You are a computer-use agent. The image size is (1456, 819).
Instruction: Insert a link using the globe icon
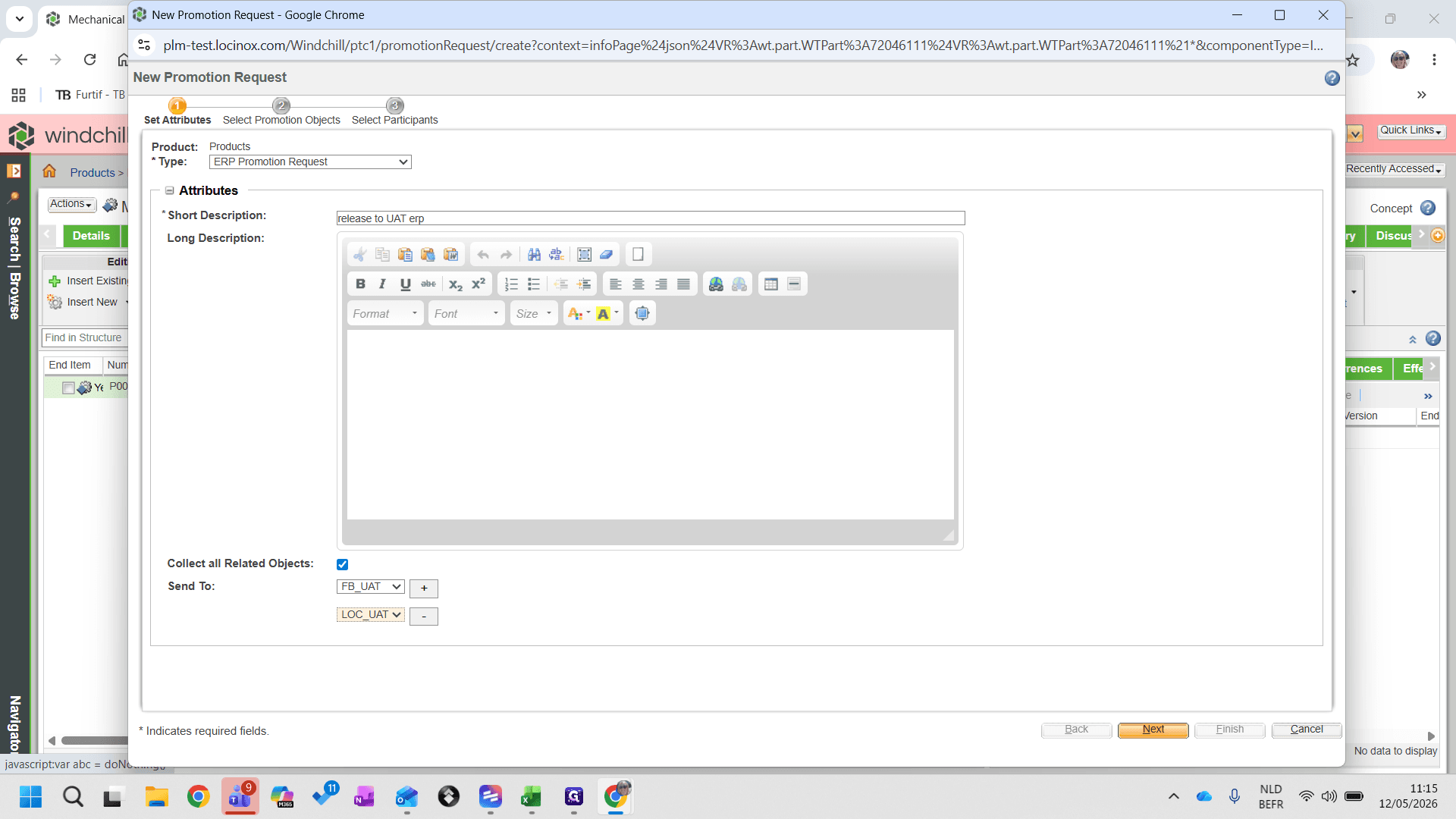click(716, 284)
